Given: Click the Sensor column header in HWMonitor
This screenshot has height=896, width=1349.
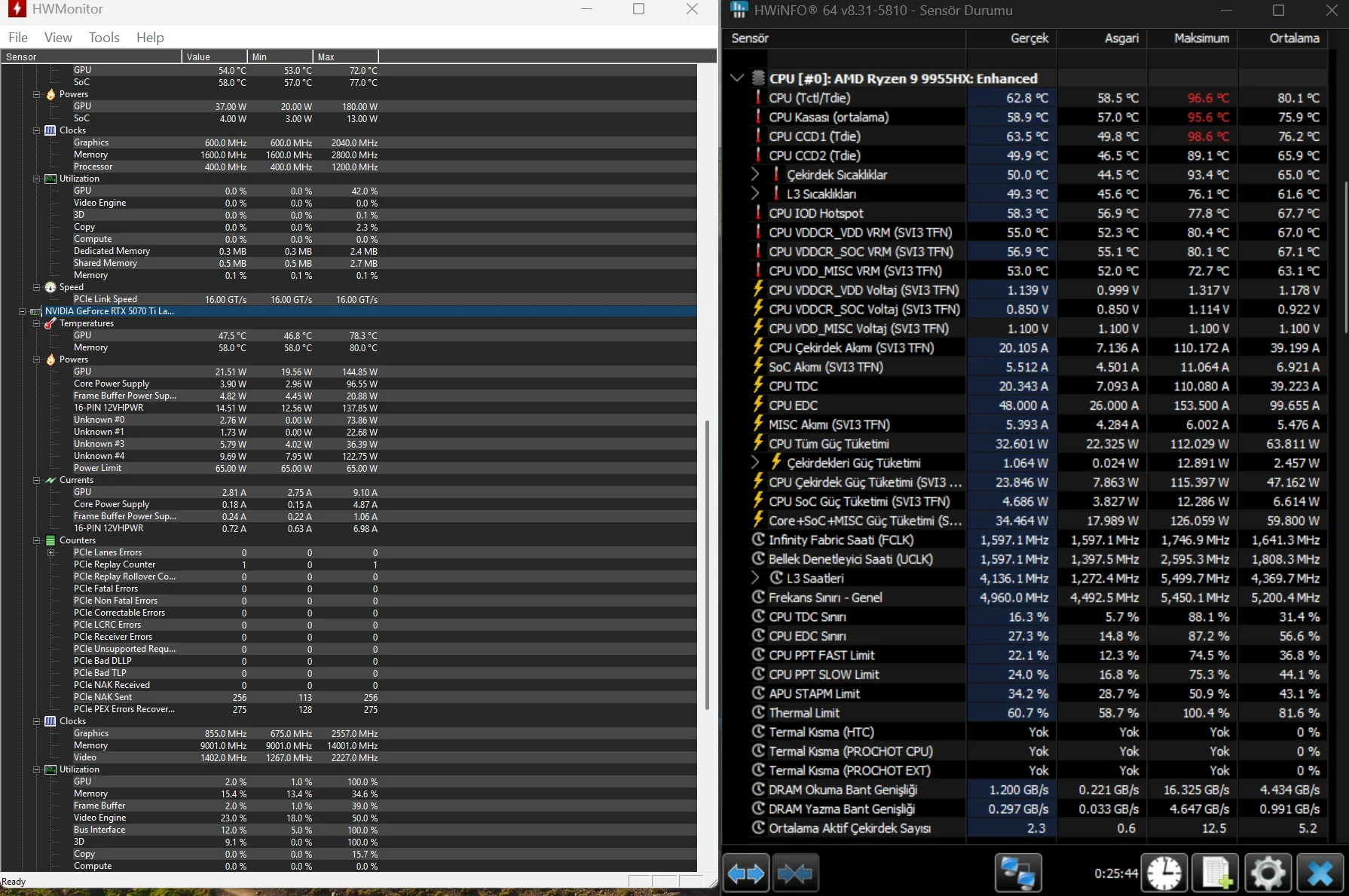Looking at the screenshot, I should tap(91, 57).
